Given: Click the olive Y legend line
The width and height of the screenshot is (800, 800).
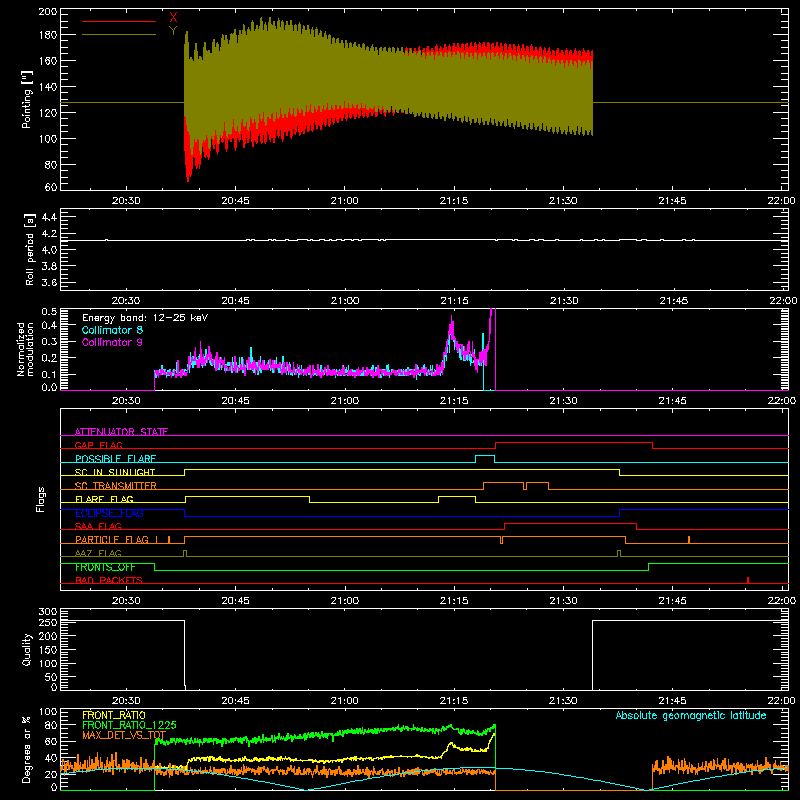Looking at the screenshot, I should click(119, 35).
